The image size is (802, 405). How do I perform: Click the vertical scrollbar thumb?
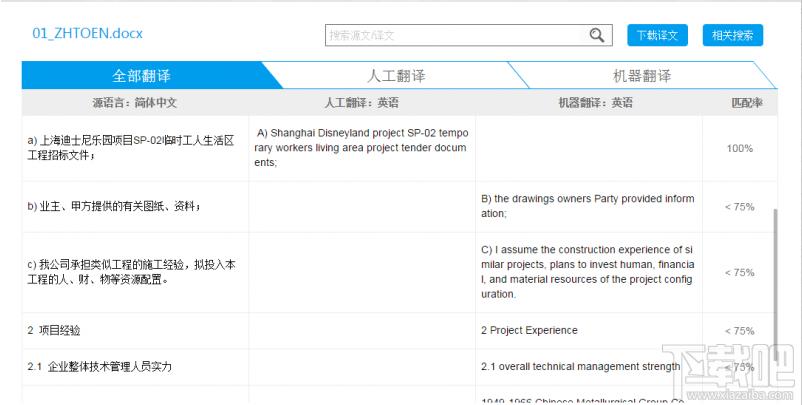click(775, 284)
